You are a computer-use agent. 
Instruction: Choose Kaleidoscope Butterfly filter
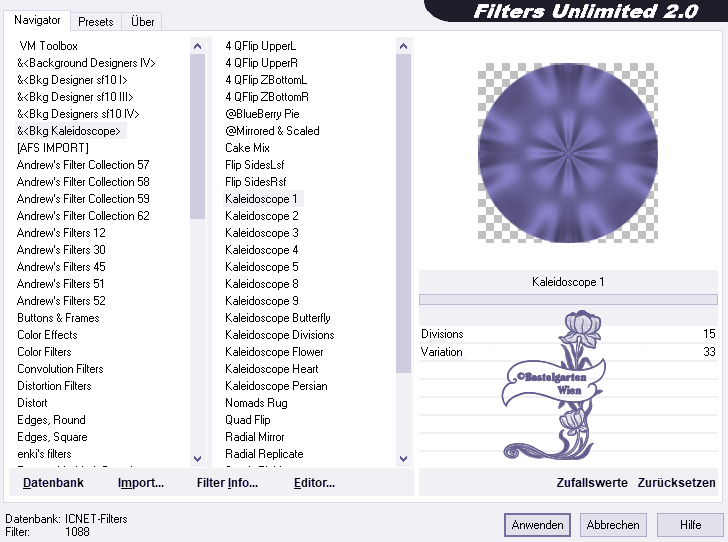[278, 318]
